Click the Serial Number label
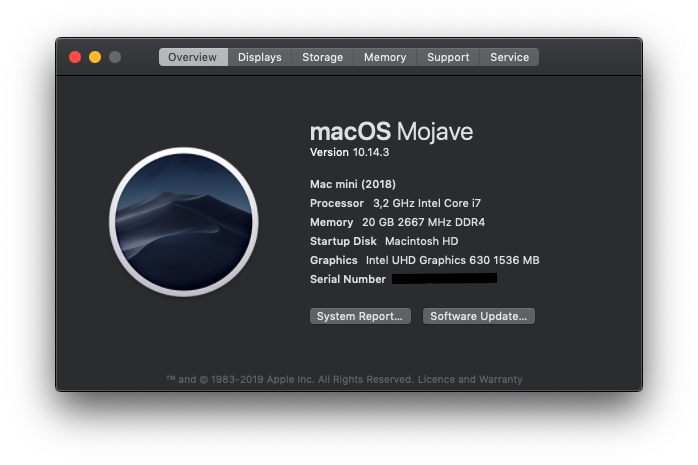The width and height of the screenshot is (698, 465). pyautogui.click(x=348, y=279)
